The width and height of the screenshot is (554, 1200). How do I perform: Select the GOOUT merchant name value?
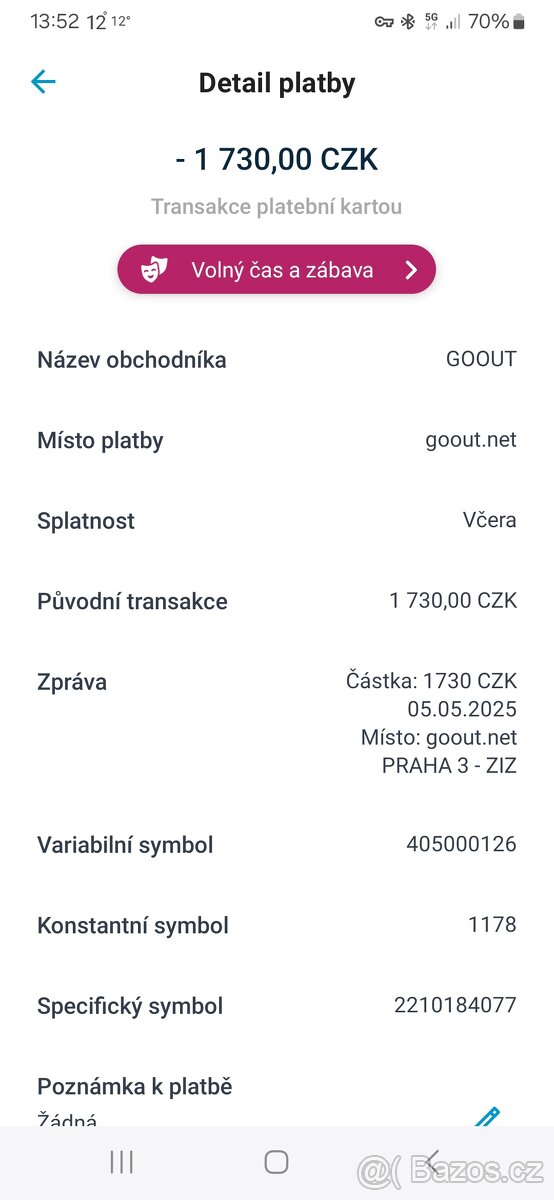[481, 359]
